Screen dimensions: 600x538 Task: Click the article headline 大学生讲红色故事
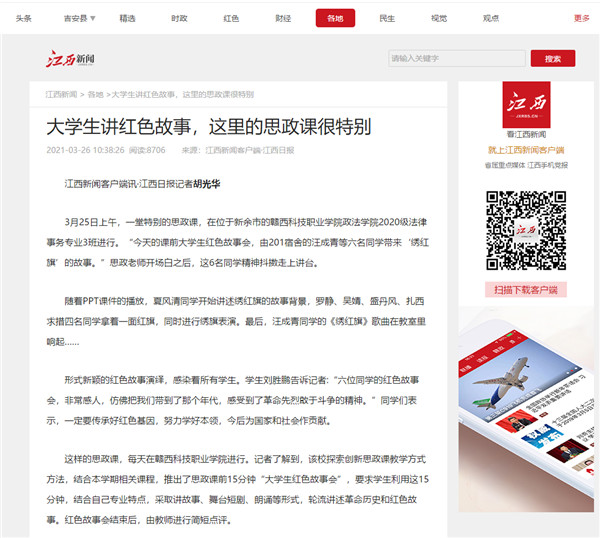[209, 127]
